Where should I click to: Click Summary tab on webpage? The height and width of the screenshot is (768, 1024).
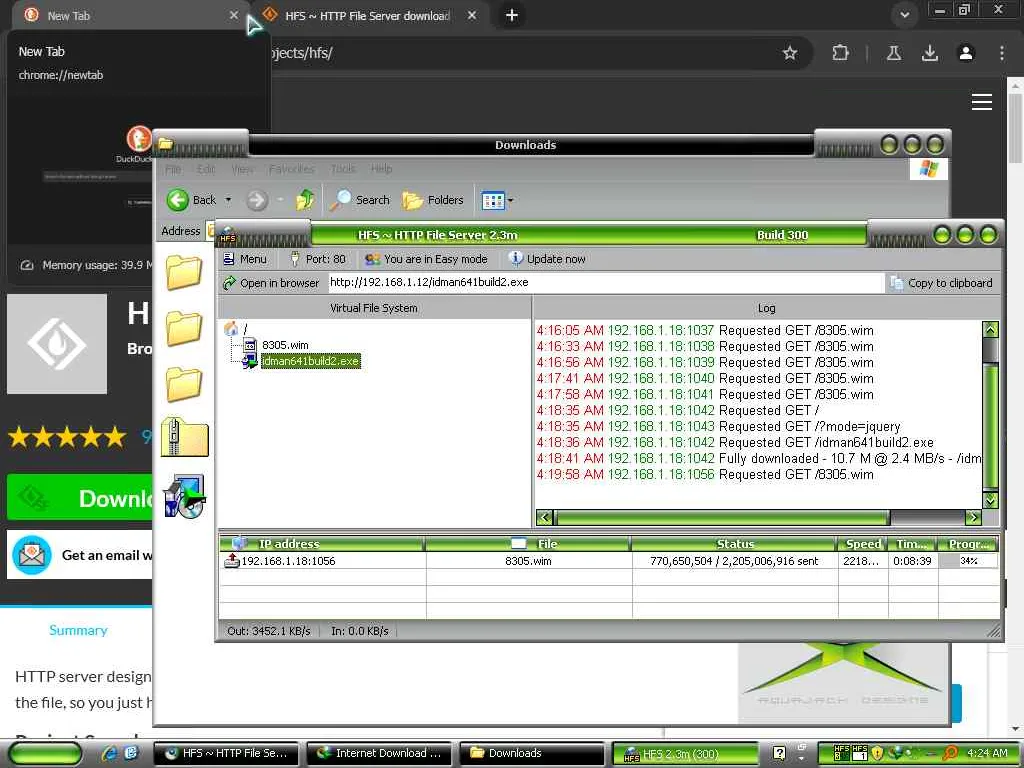click(78, 630)
